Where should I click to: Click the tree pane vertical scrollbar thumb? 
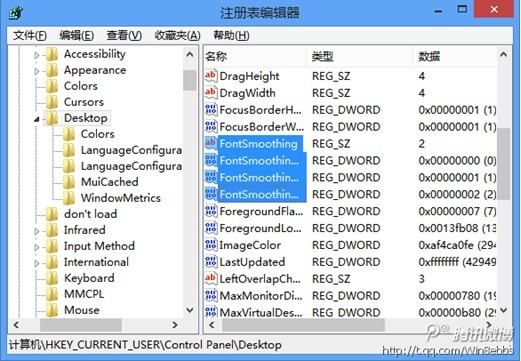[x=190, y=80]
